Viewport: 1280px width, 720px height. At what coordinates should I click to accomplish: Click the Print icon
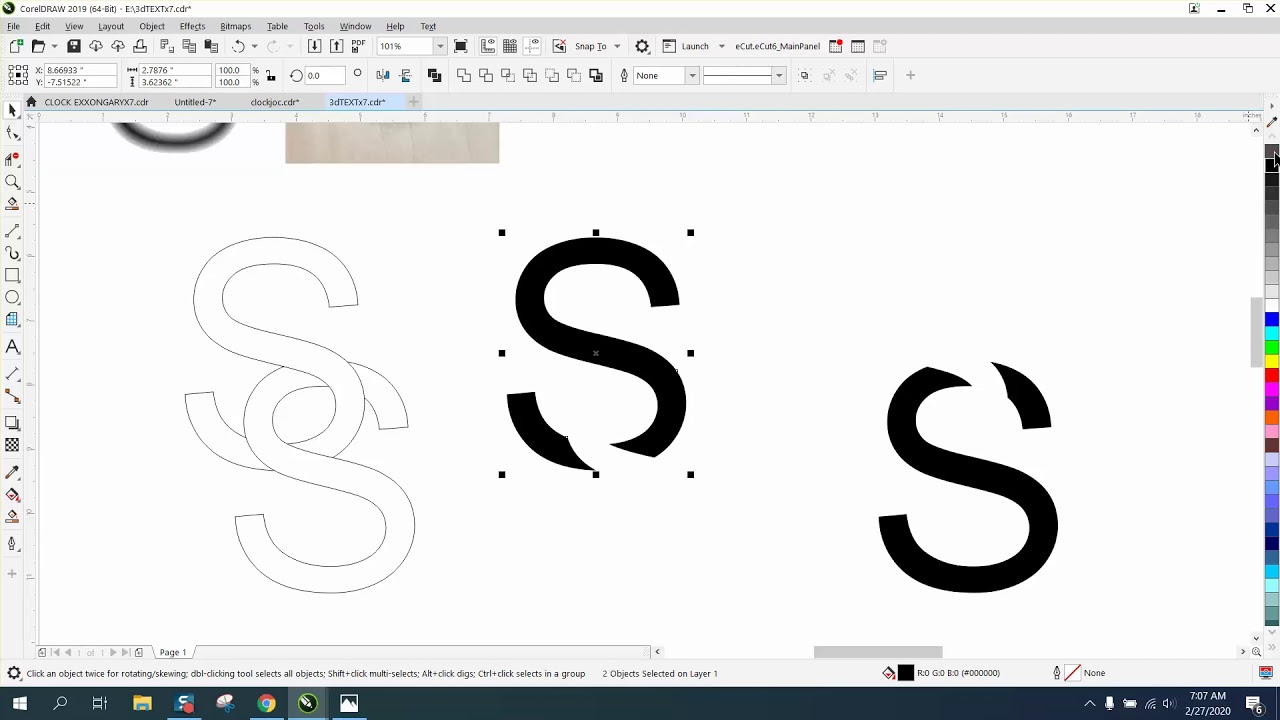pos(140,46)
